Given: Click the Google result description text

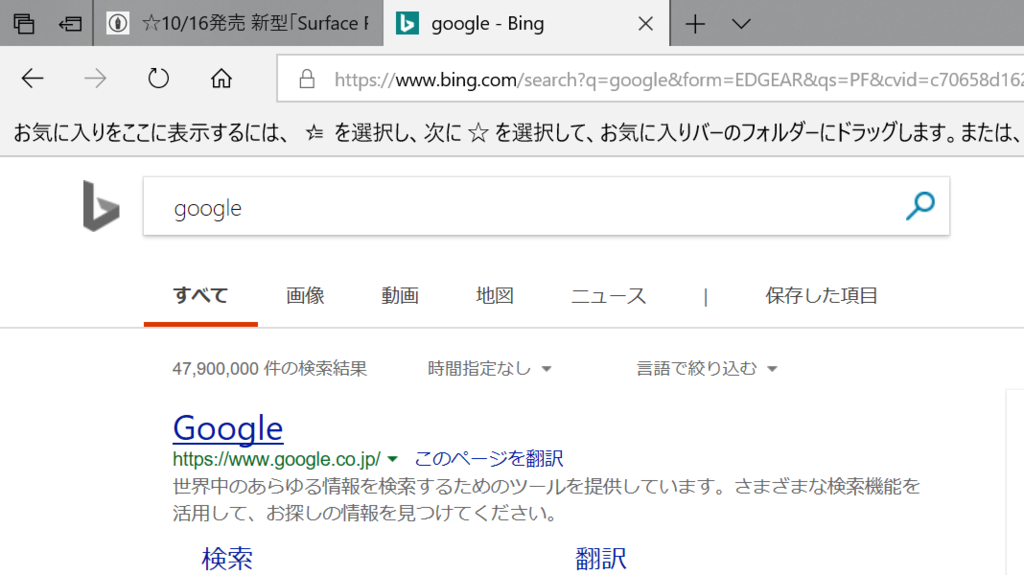Looking at the screenshot, I should click(547, 499).
